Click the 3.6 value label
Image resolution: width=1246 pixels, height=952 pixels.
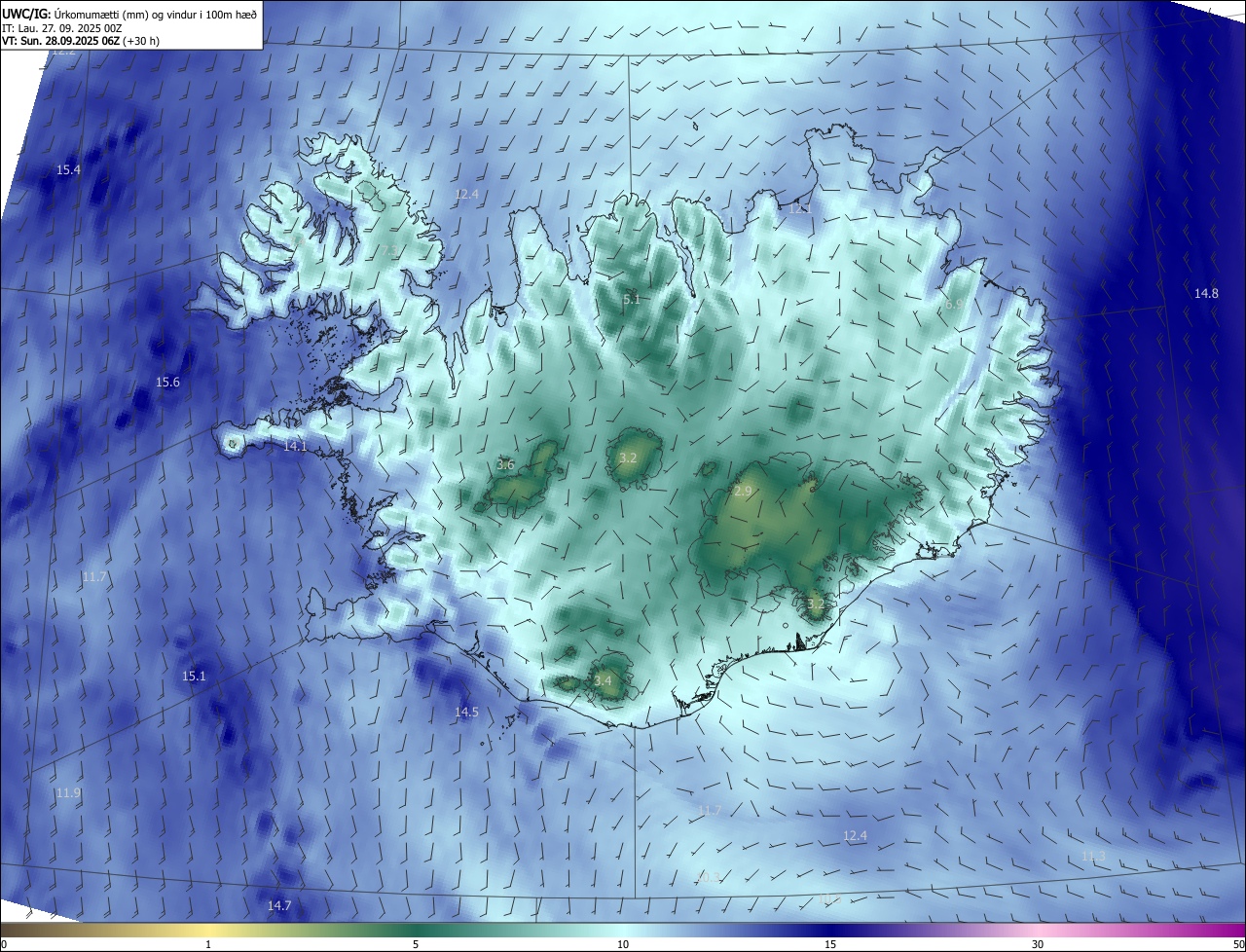tap(505, 464)
